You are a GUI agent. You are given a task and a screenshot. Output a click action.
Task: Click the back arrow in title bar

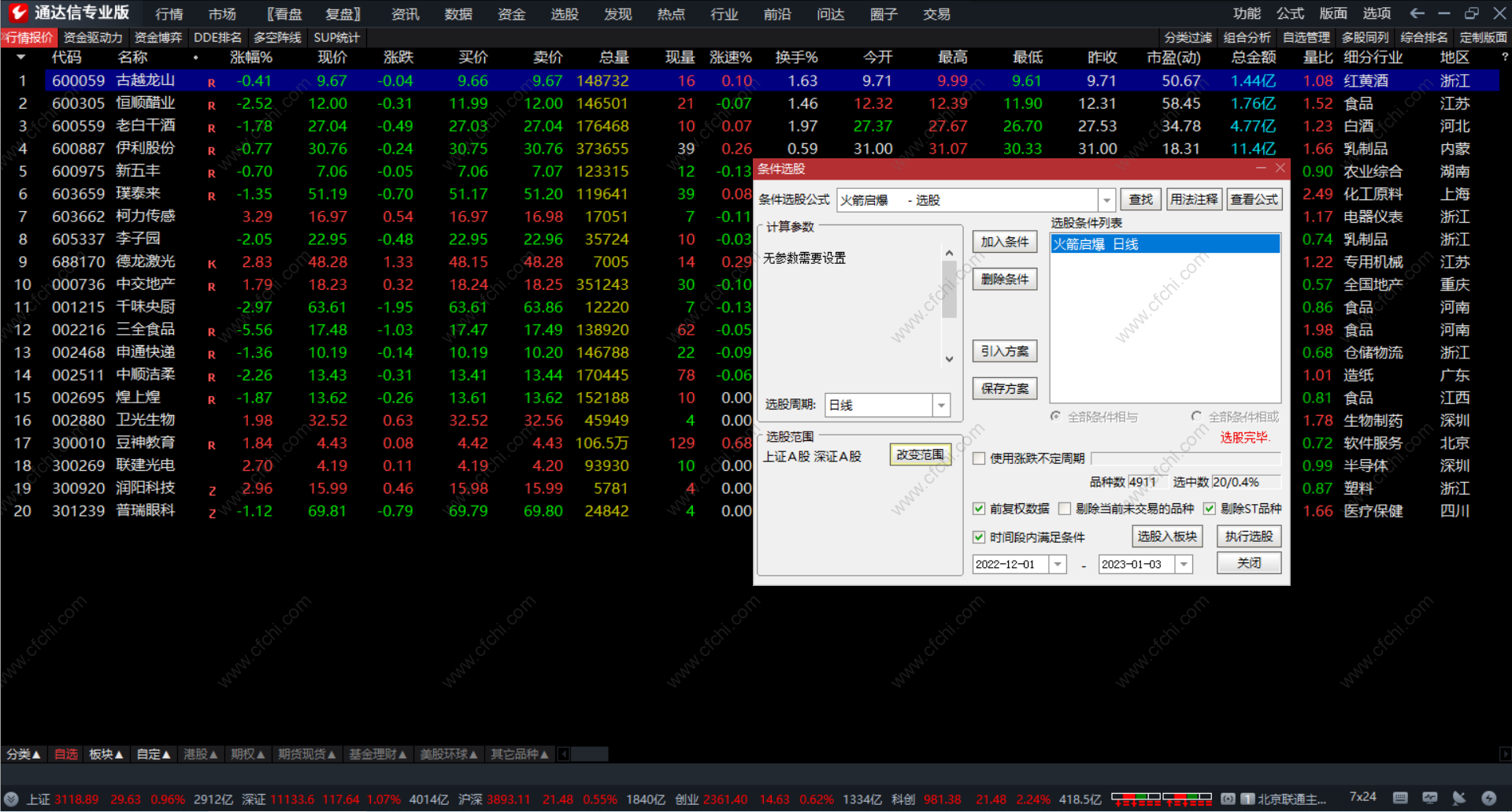(1417, 13)
